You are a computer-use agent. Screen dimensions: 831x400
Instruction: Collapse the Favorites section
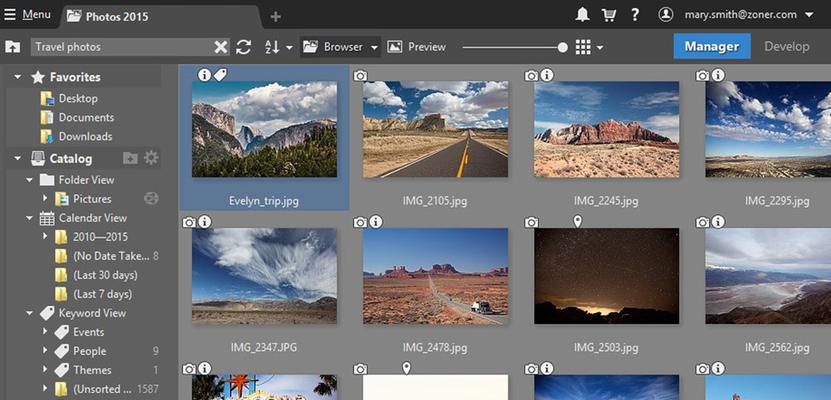click(18, 77)
